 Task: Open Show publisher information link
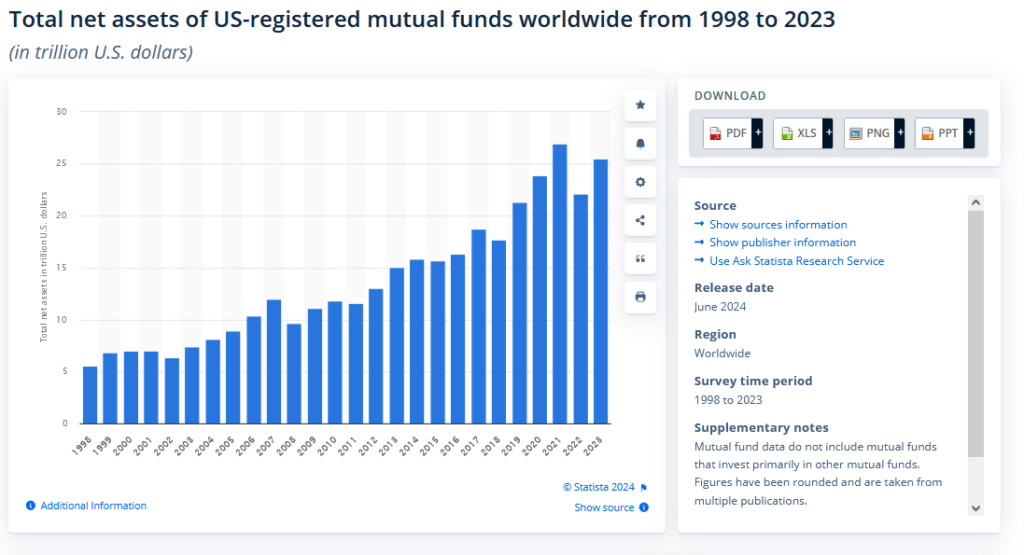782,242
